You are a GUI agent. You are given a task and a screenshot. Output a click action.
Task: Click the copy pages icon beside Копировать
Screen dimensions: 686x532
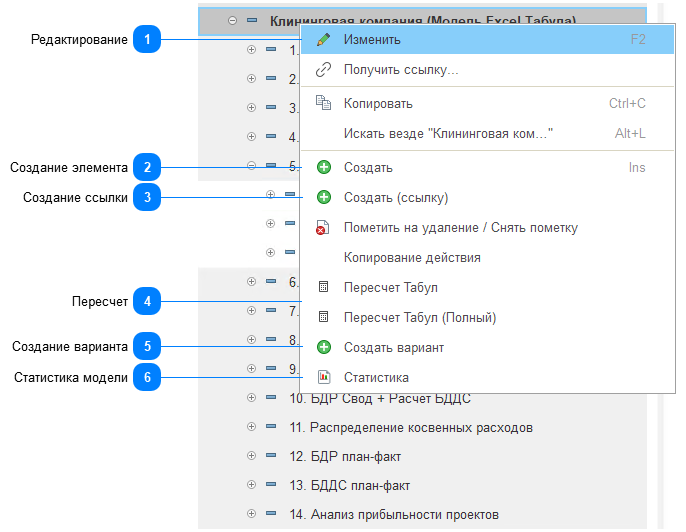pos(323,103)
